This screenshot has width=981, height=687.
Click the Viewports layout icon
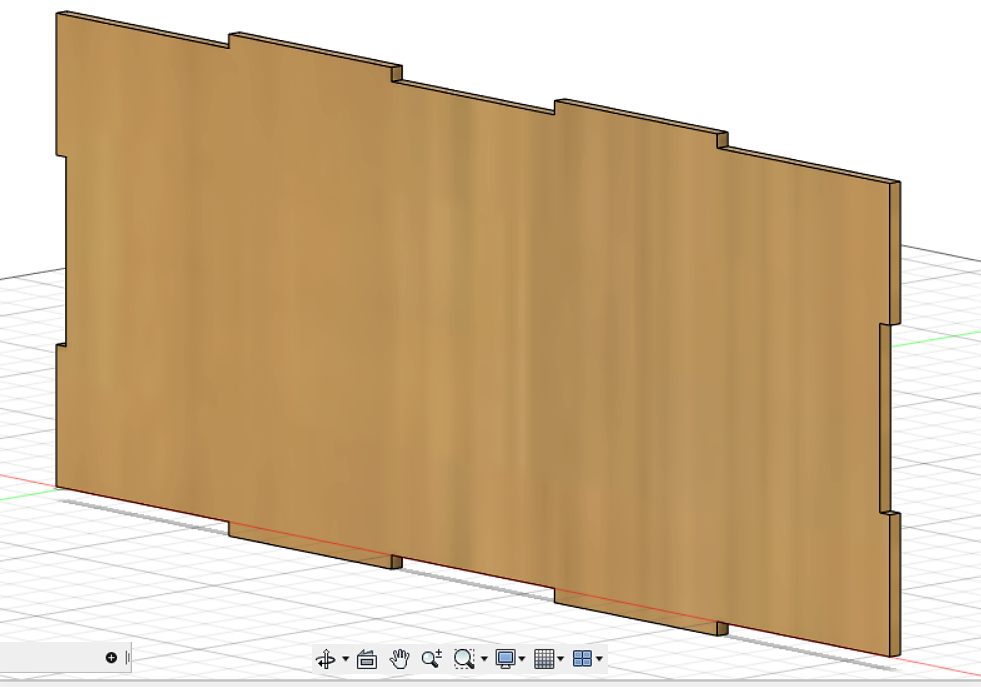pos(582,659)
